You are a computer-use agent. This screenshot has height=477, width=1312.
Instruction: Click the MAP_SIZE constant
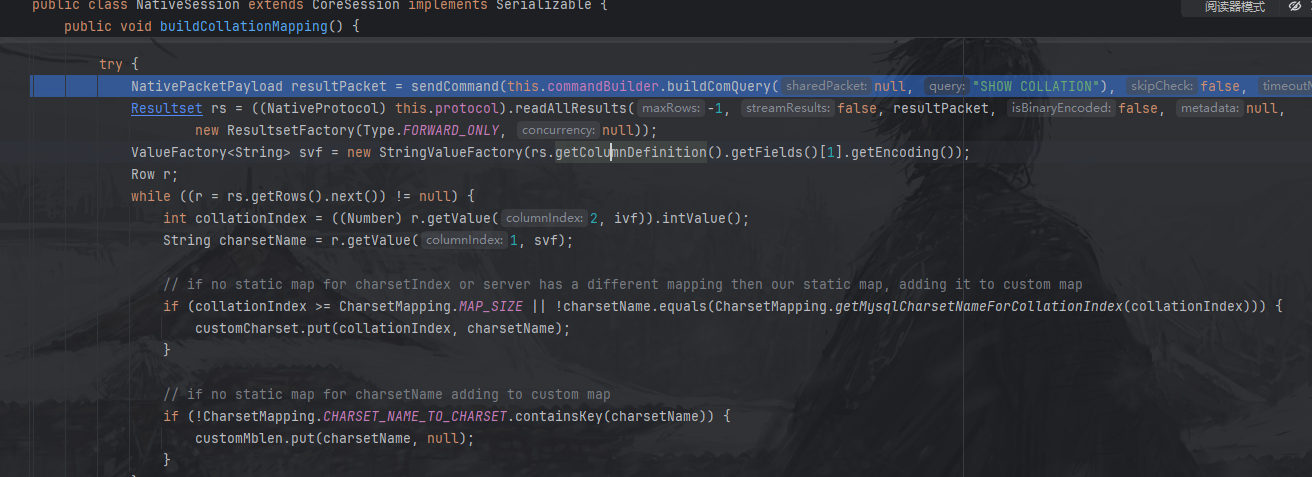coord(492,306)
